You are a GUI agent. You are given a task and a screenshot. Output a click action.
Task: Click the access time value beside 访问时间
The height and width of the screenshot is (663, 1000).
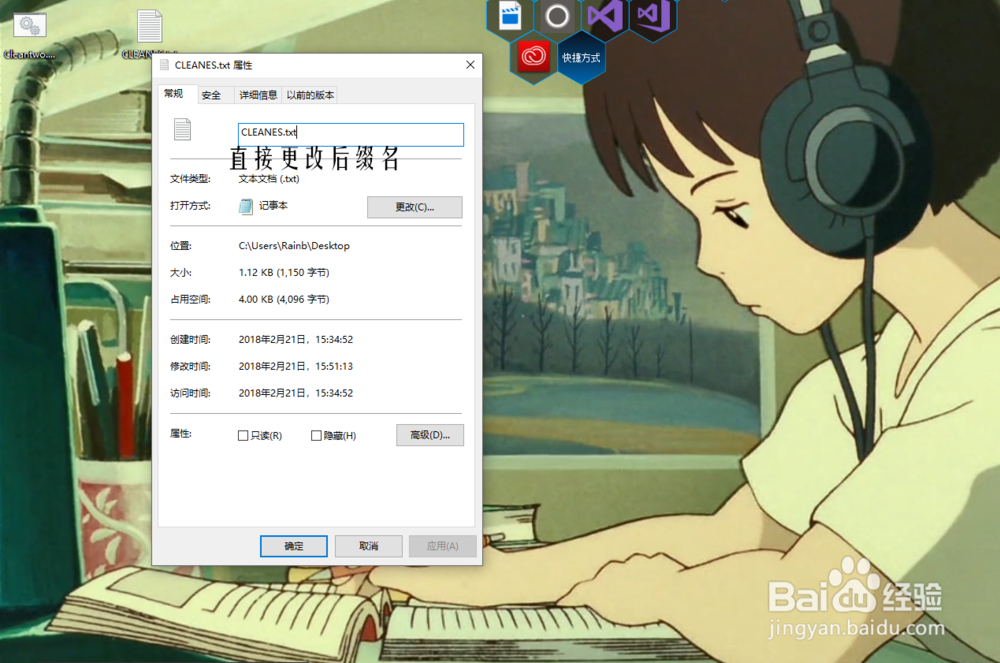pyautogui.click(x=296, y=393)
